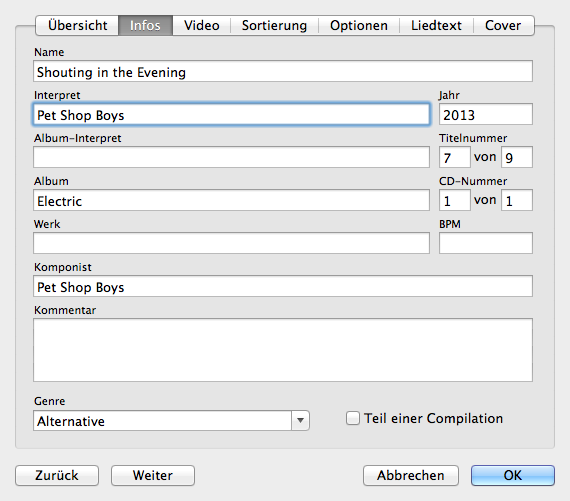Go to the Optionen tab
Screen dimensions: 570x501
pyautogui.click(x=359, y=25)
